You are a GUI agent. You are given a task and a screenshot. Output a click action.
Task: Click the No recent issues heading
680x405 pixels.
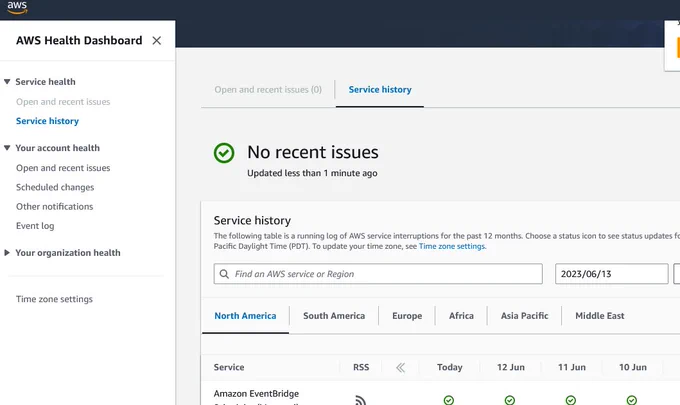313,152
